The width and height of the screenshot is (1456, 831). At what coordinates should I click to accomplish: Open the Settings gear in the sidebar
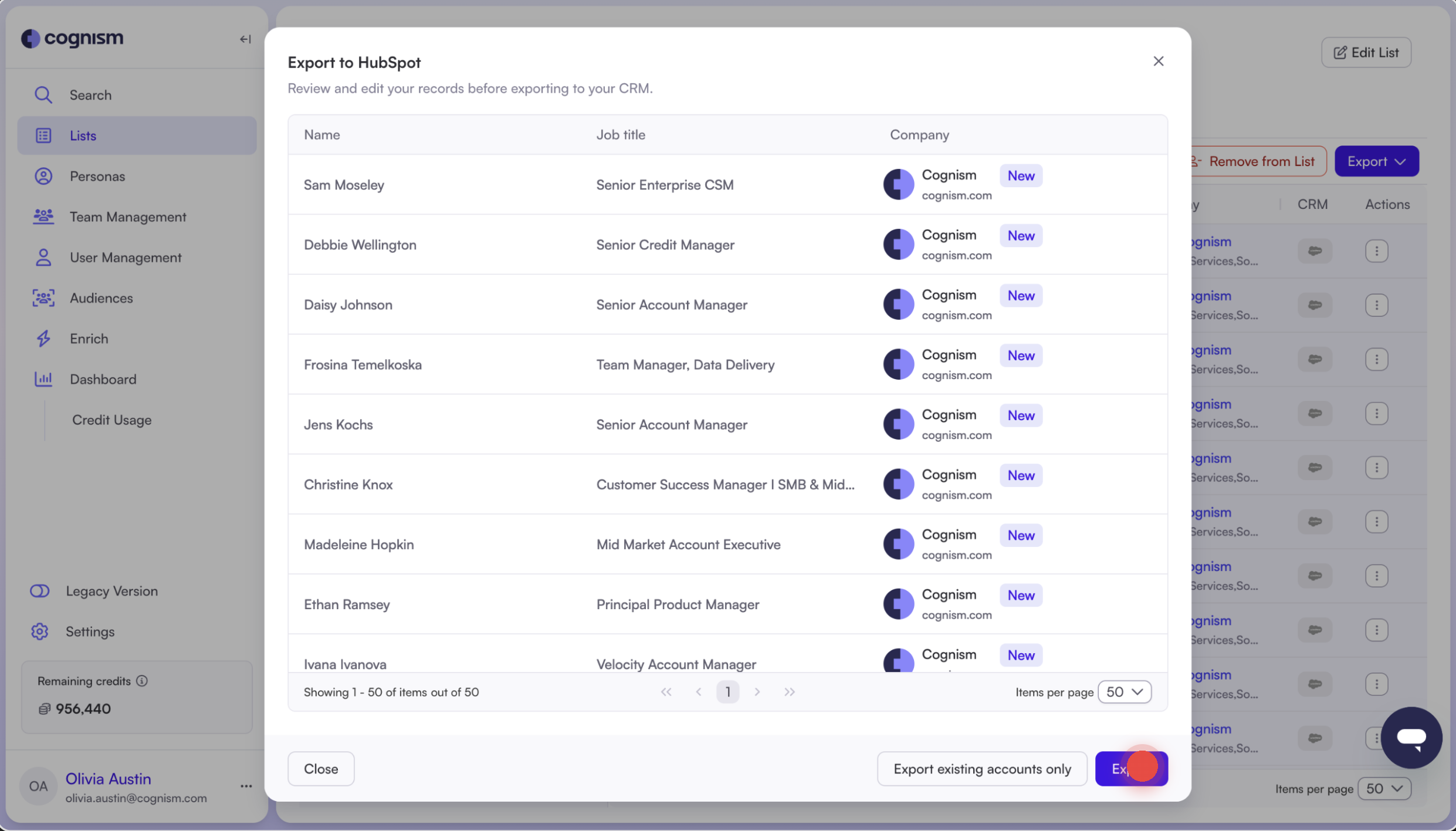pyautogui.click(x=40, y=631)
